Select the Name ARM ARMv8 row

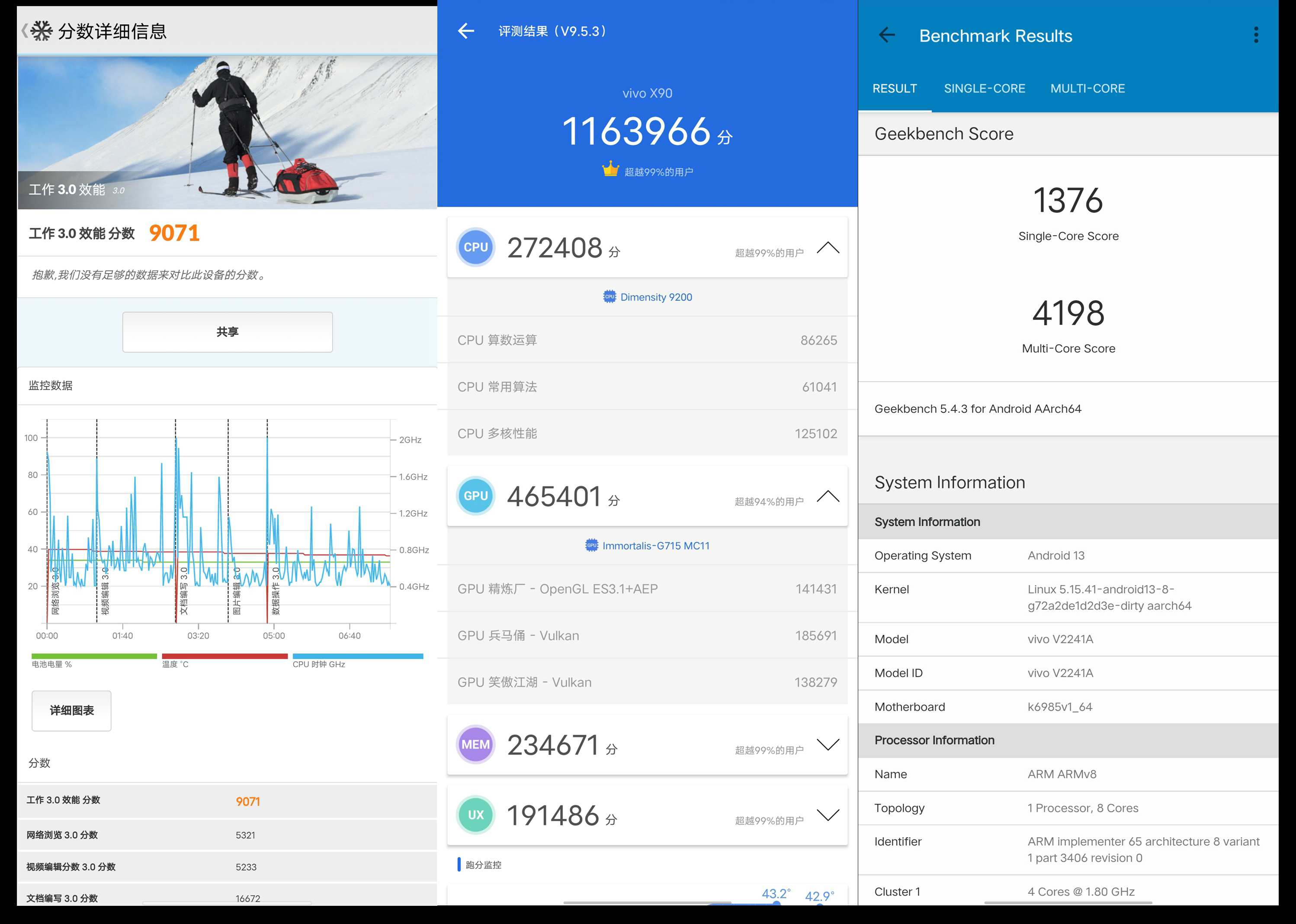tap(1068, 774)
